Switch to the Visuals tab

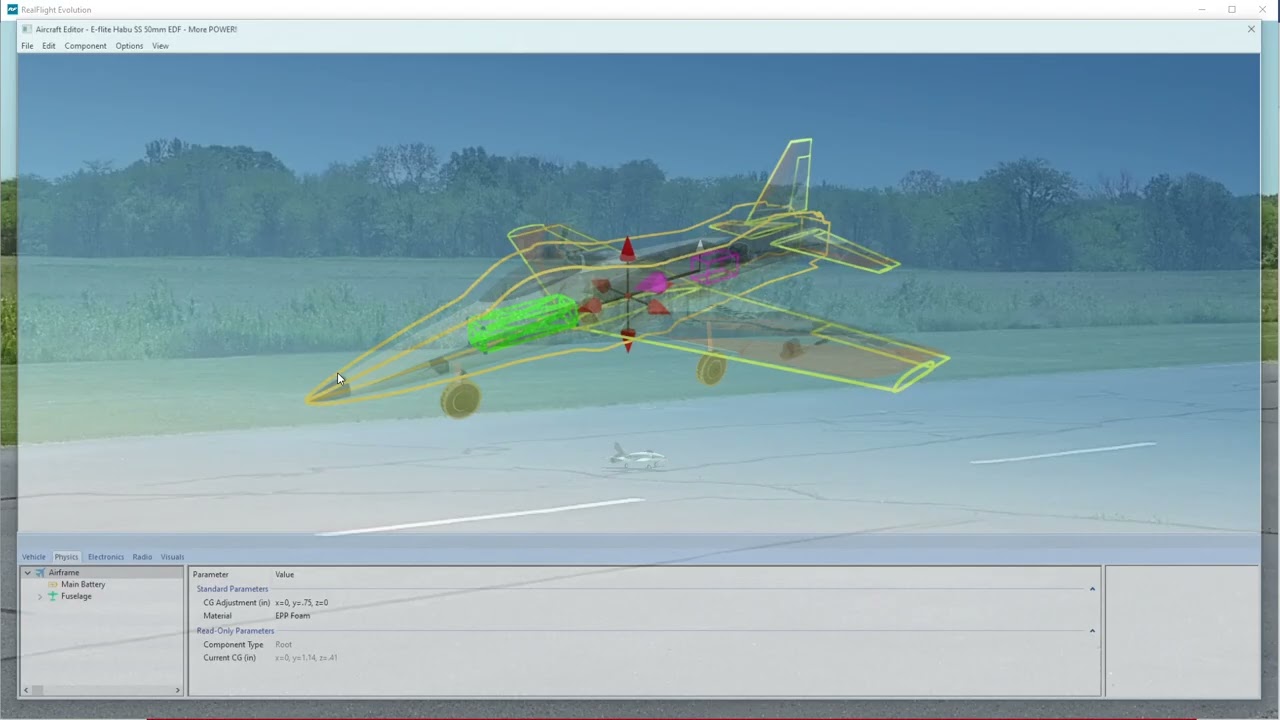172,557
